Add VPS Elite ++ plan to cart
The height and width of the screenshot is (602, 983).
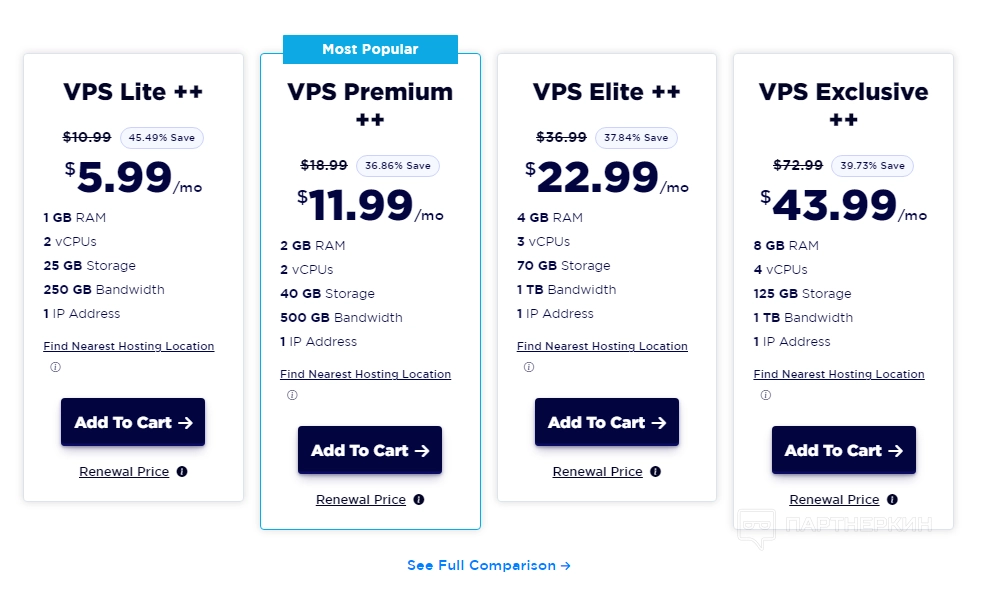(x=607, y=422)
